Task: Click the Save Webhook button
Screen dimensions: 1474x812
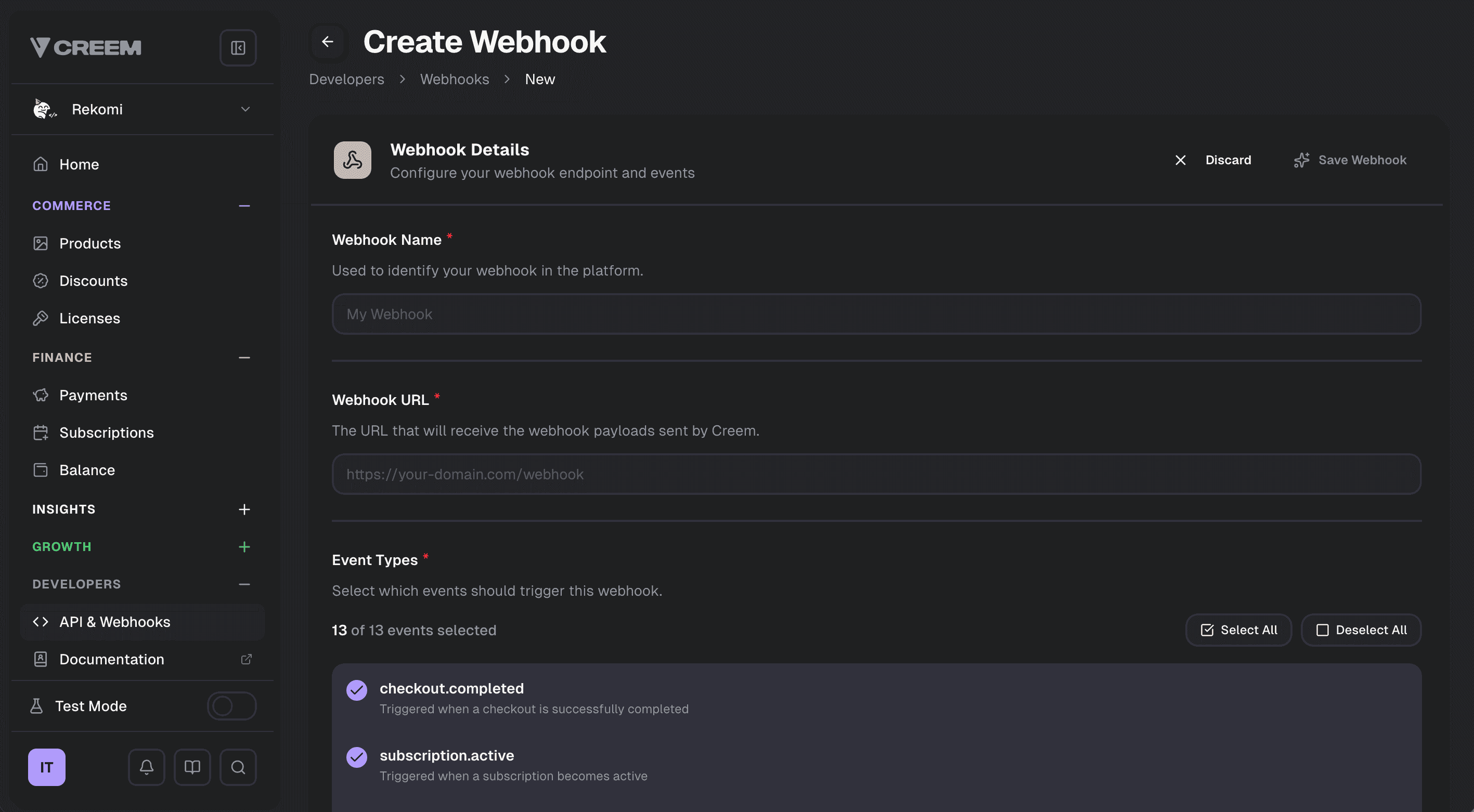Action: 1350,160
